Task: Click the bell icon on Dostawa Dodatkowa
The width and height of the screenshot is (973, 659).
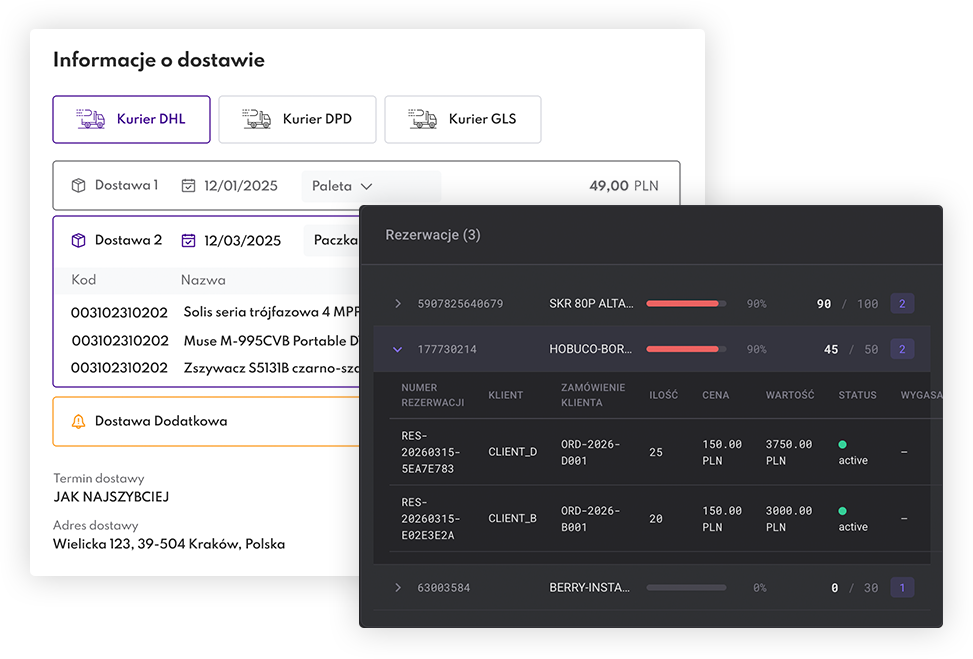Action: tap(78, 422)
